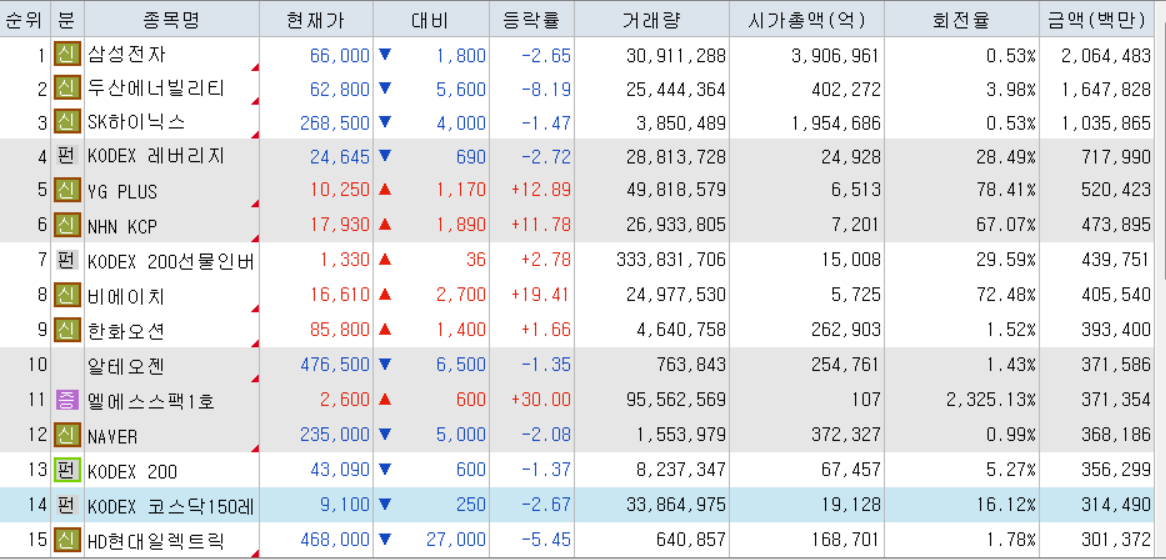Click the 66,000 price of 삼성전자
This screenshot has height=560, width=1166.
(x=339, y=56)
